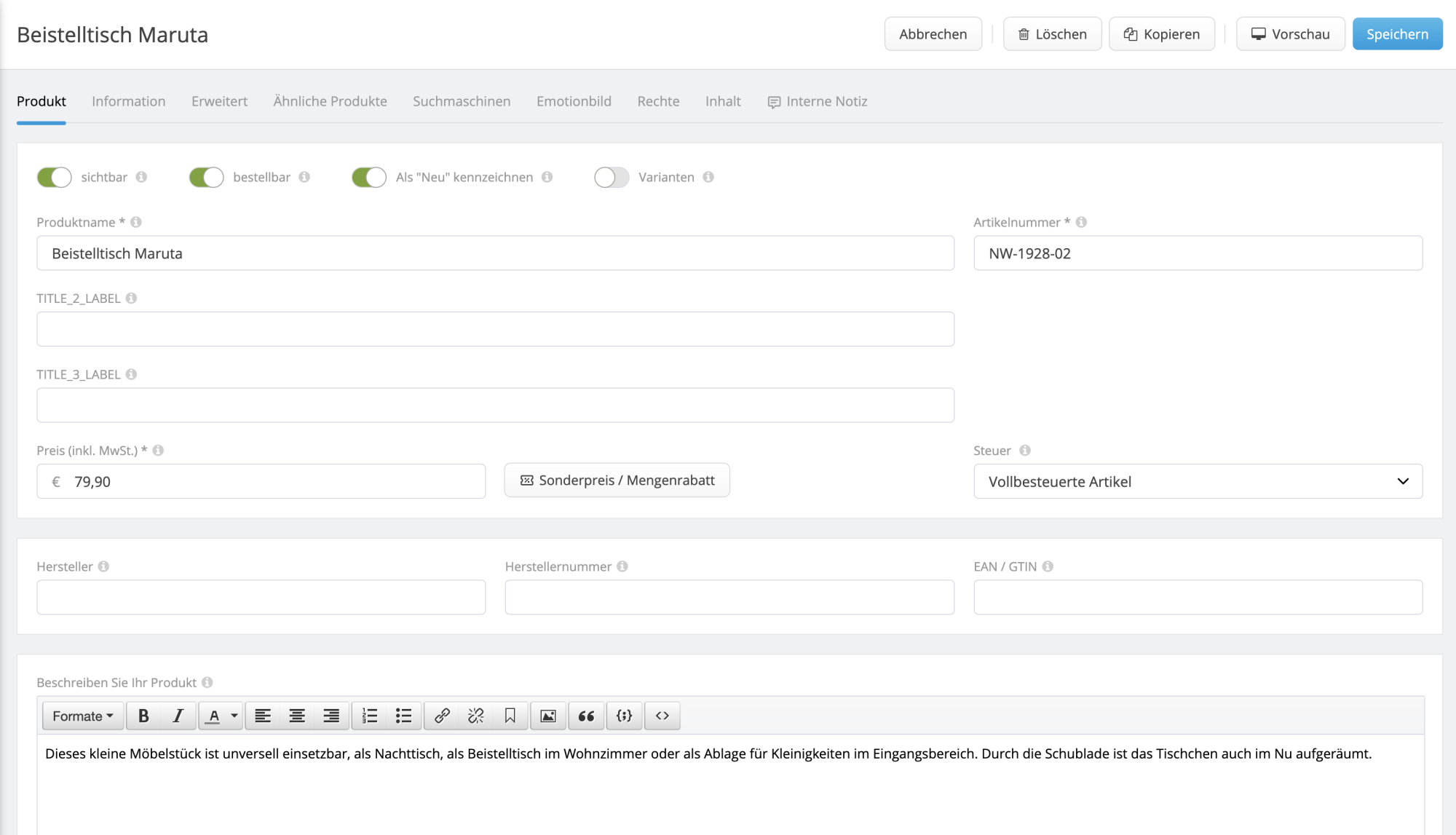Apply italic formatting in the description editor
The image size is (1456, 835).
pos(178,716)
